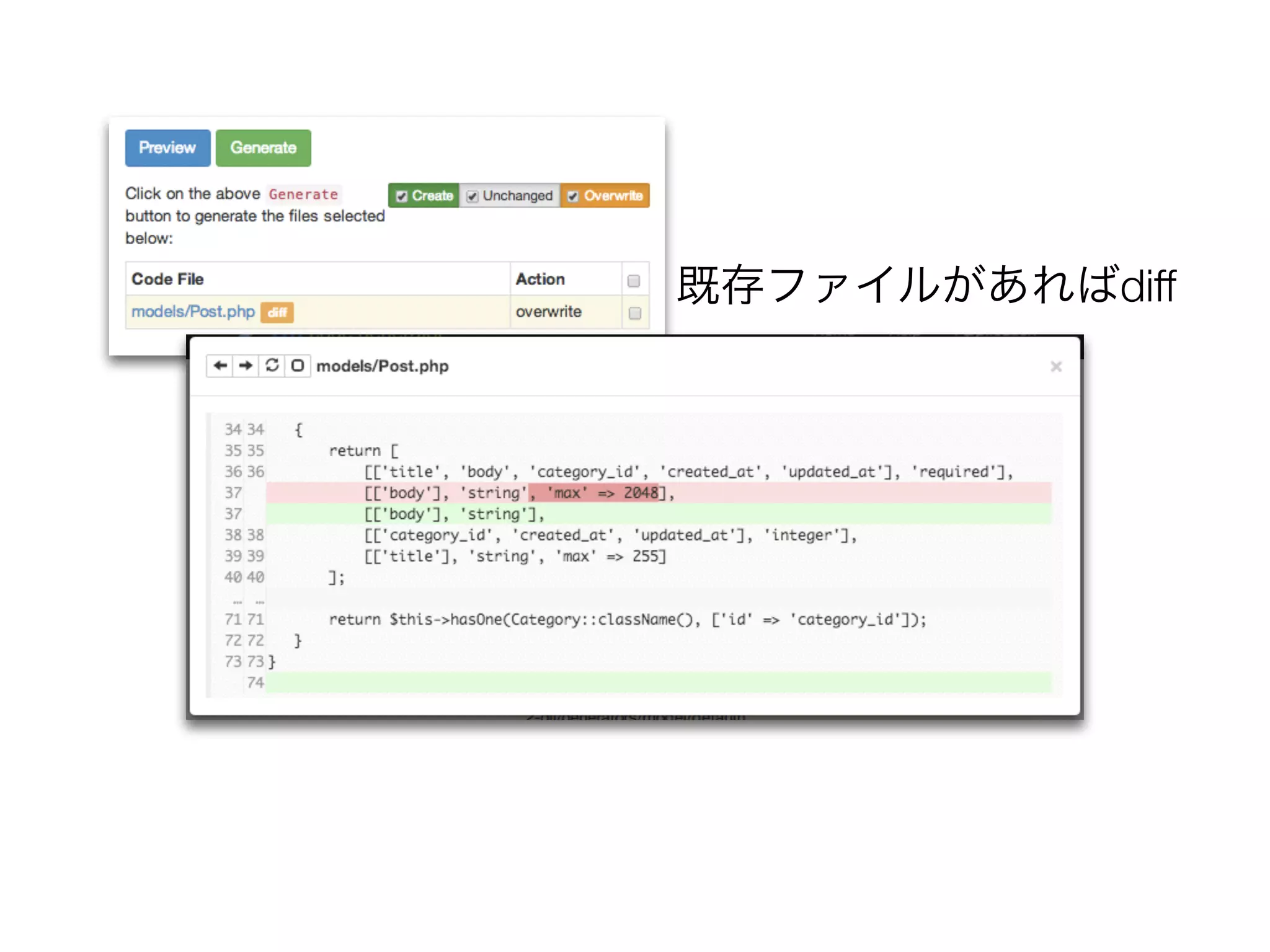1270x952 pixels.
Task: Refresh the diff with the reload icon
Action: tap(272, 366)
